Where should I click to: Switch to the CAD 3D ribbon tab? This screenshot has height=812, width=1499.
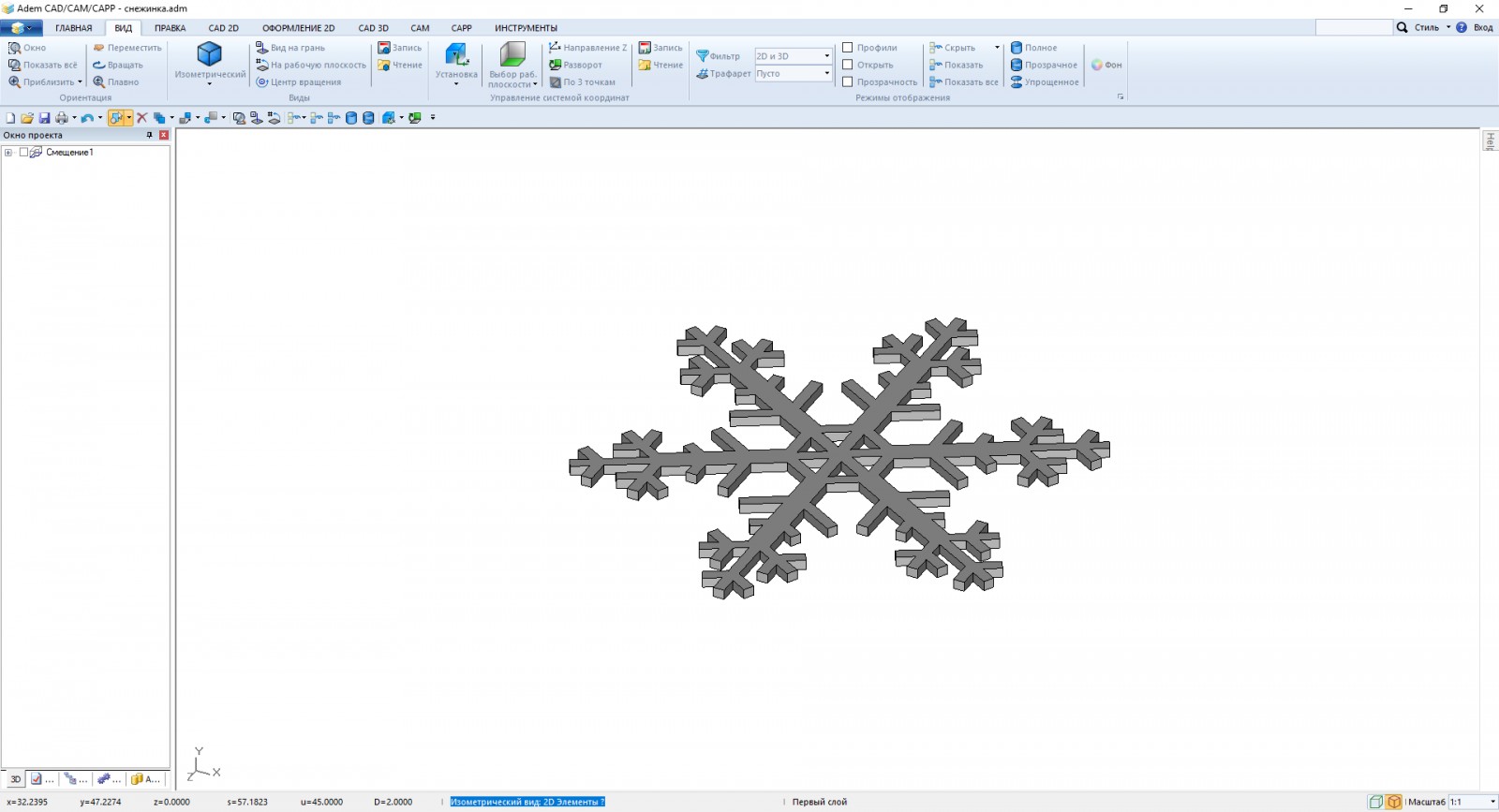pyautogui.click(x=373, y=28)
